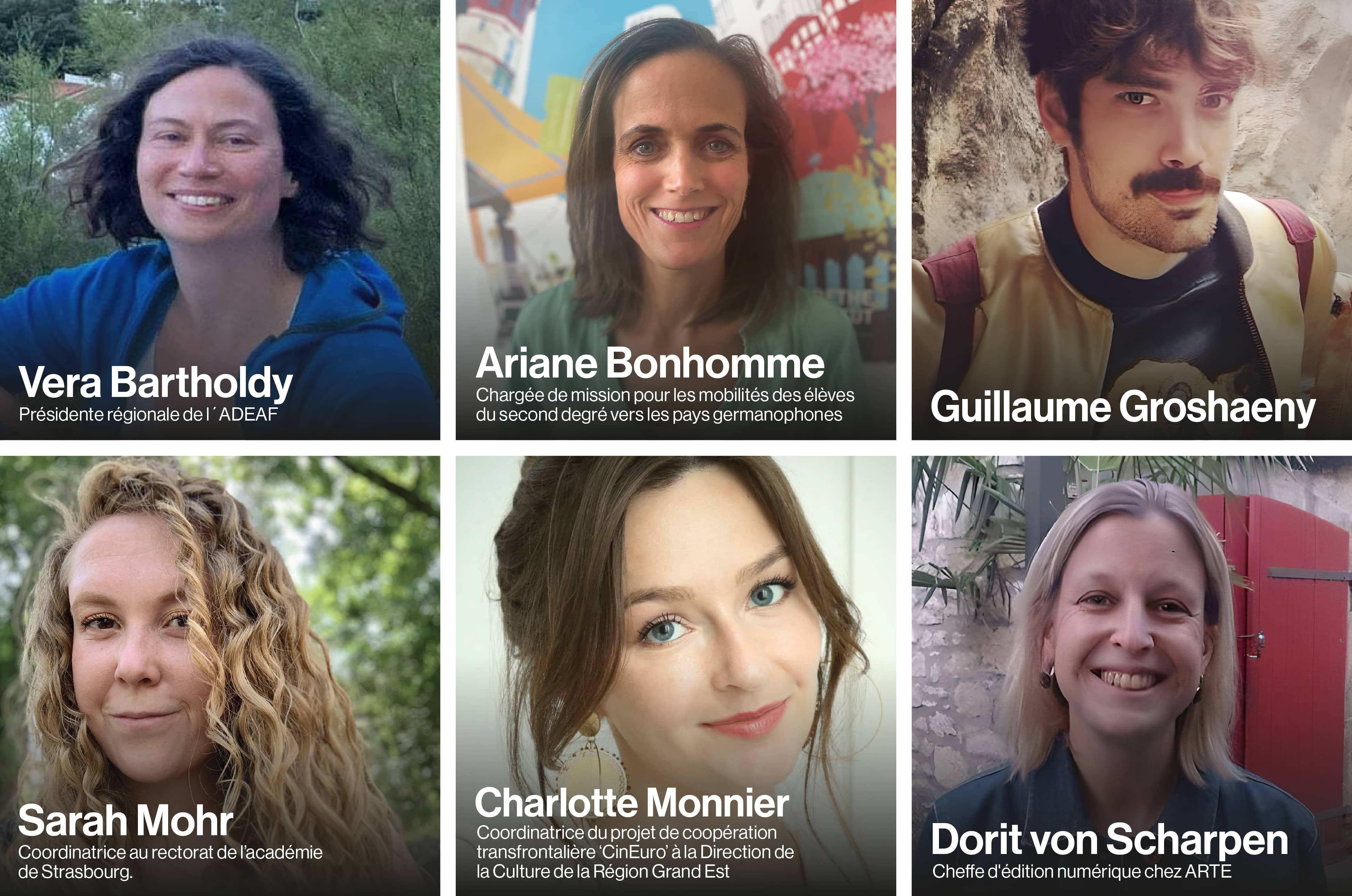The width and height of the screenshot is (1352, 896).
Task: Click the CinEuro project description text
Action: pyautogui.click(x=635, y=852)
